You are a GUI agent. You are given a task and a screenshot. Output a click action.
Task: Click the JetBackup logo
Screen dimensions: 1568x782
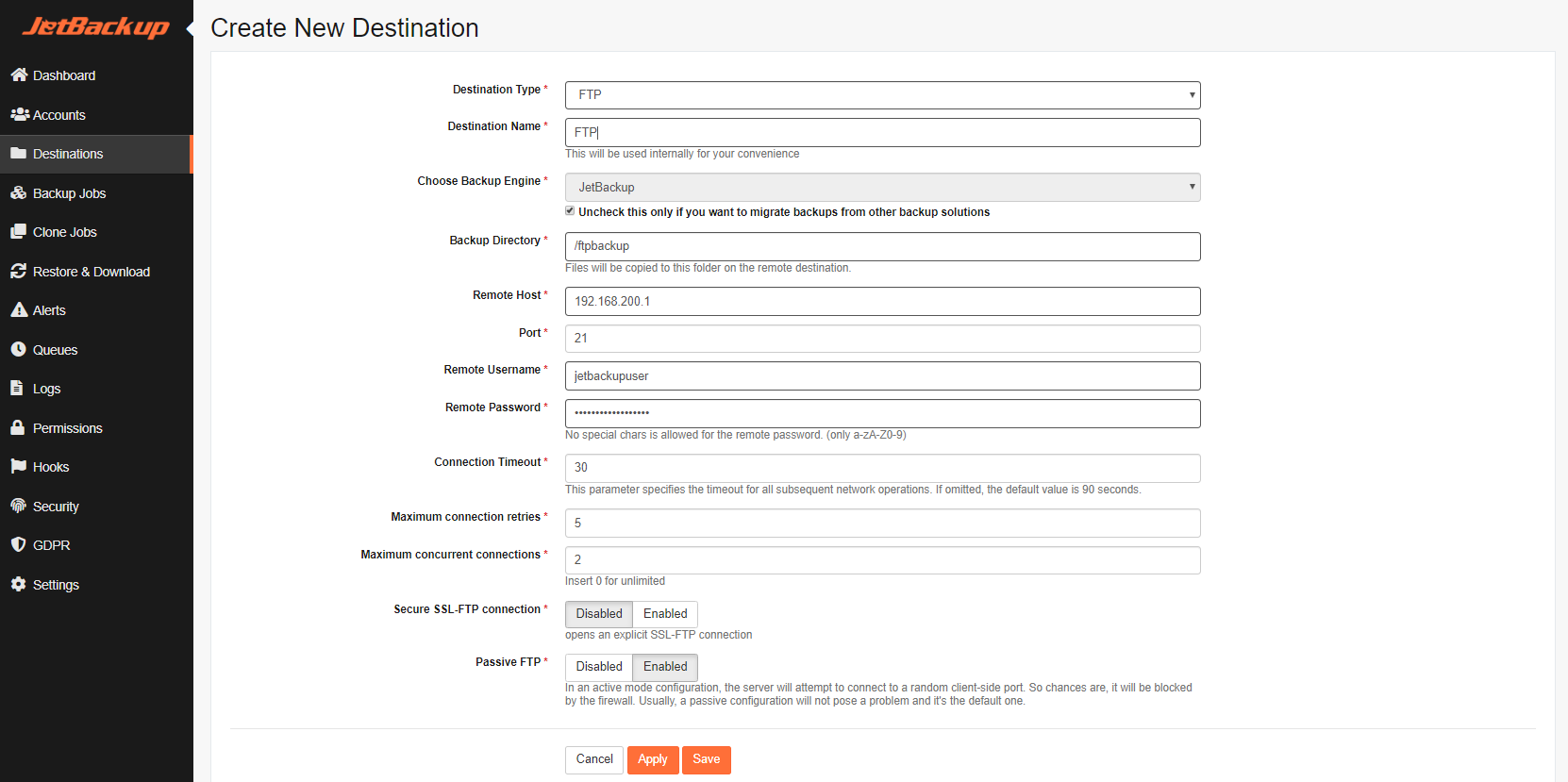(x=95, y=26)
